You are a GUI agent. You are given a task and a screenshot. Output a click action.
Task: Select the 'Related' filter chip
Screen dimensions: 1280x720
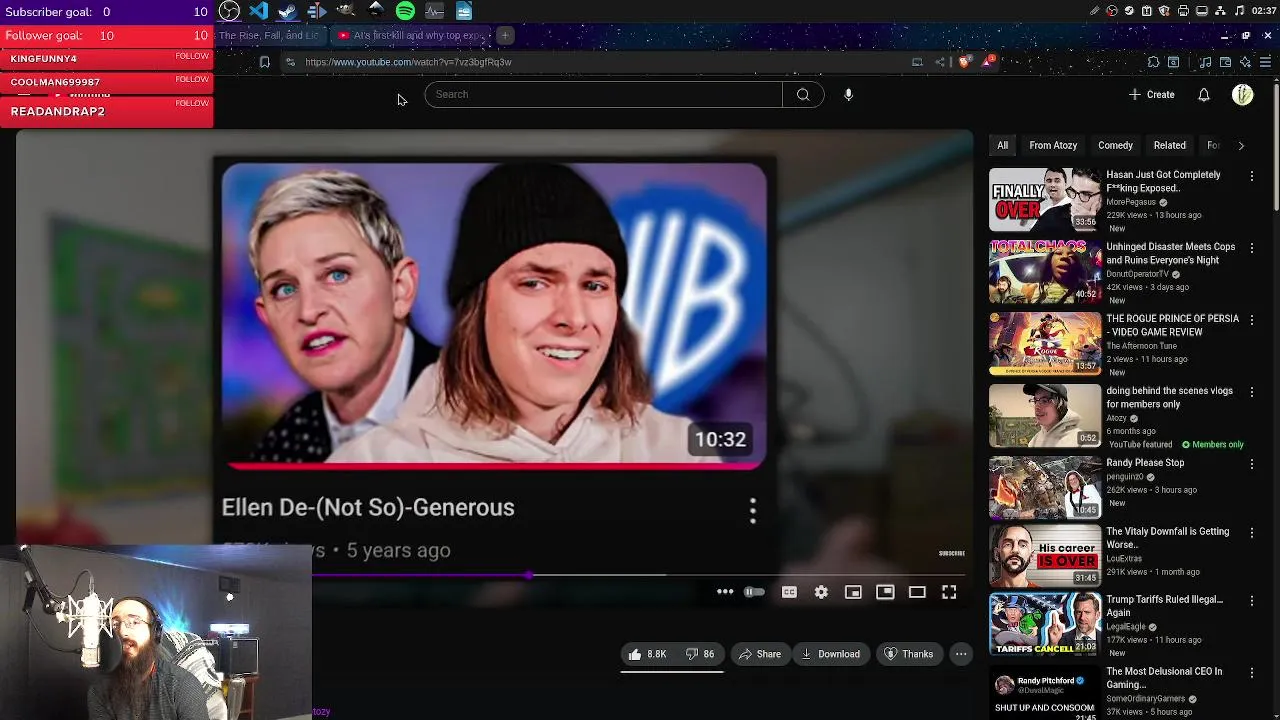pyautogui.click(x=1169, y=146)
